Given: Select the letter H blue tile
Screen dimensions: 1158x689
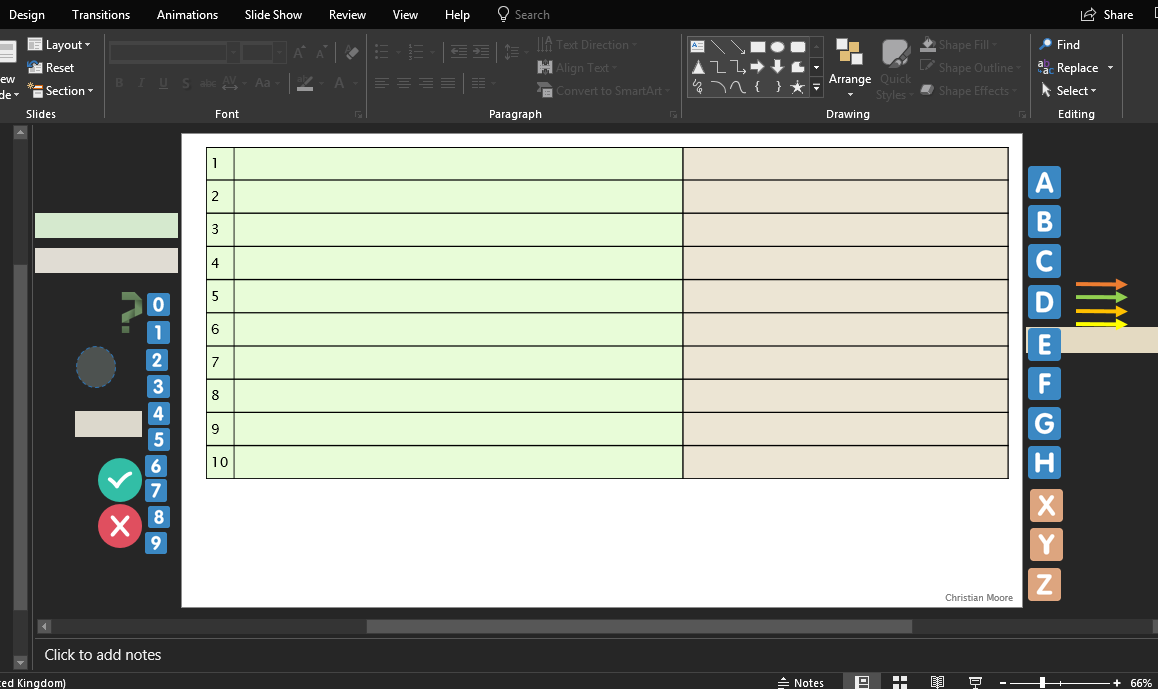Looking at the screenshot, I should click(1044, 462).
